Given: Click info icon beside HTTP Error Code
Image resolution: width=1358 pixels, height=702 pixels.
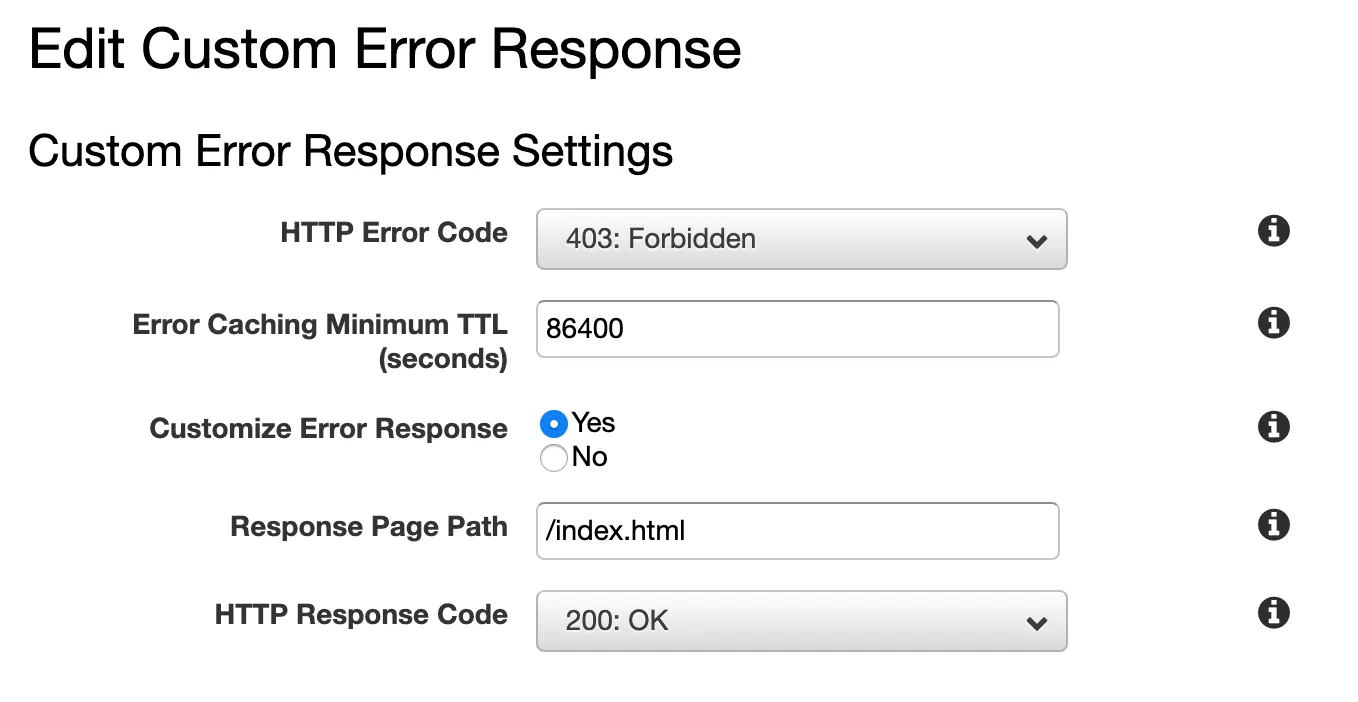Looking at the screenshot, I should tap(1273, 231).
